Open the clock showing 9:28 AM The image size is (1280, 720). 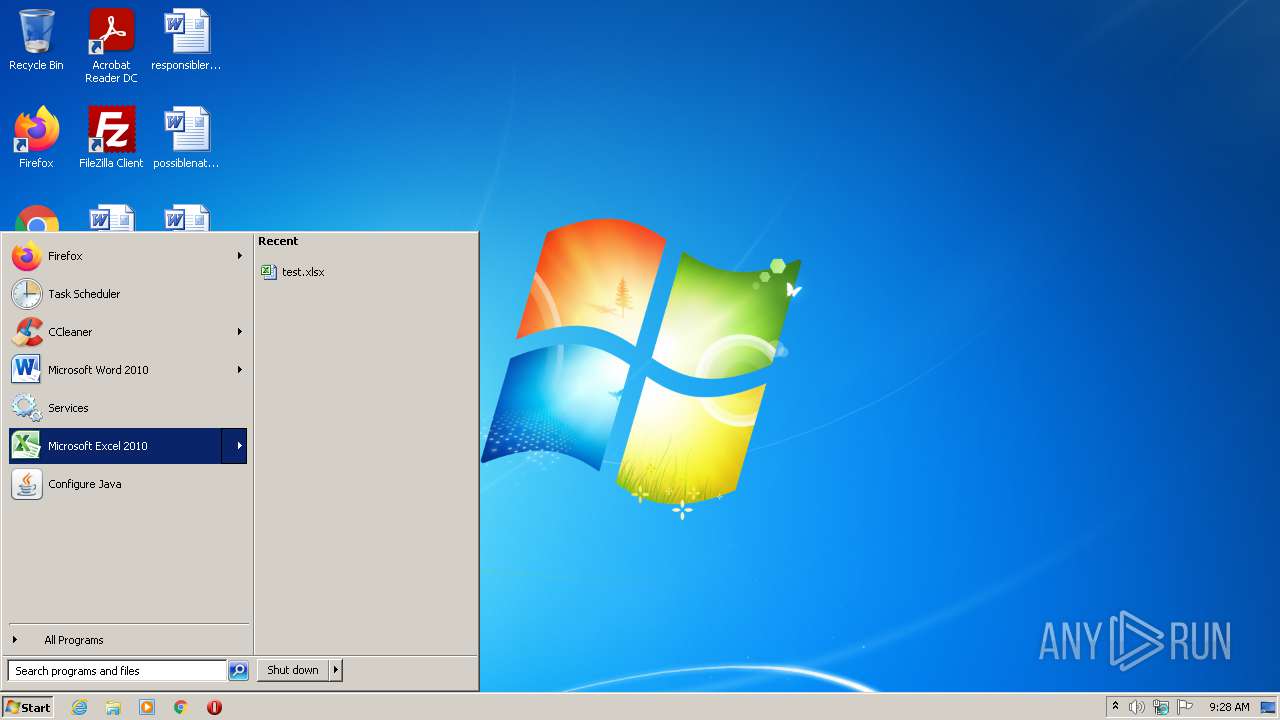tap(1229, 707)
